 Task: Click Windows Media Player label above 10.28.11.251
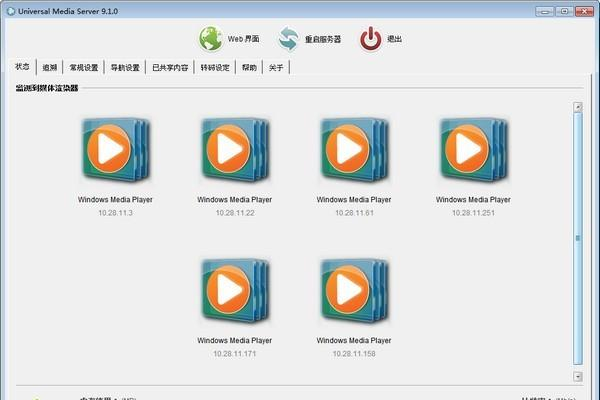coord(473,199)
